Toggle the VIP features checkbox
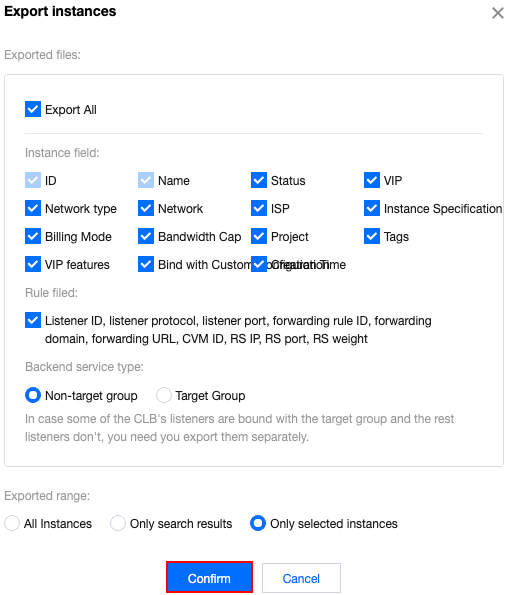The height and width of the screenshot is (595, 509). click(x=33, y=264)
